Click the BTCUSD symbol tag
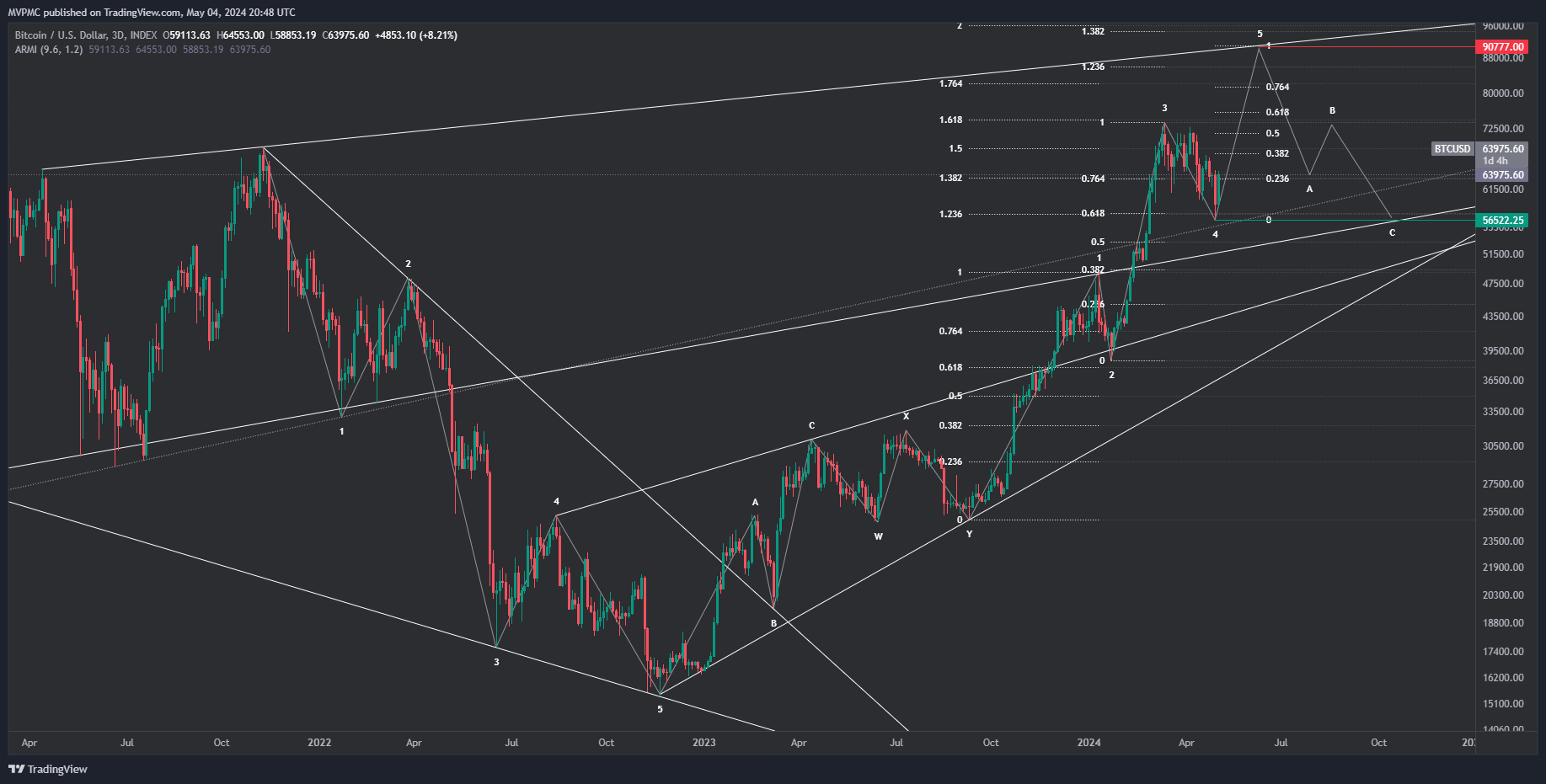1546x784 pixels. (1452, 149)
